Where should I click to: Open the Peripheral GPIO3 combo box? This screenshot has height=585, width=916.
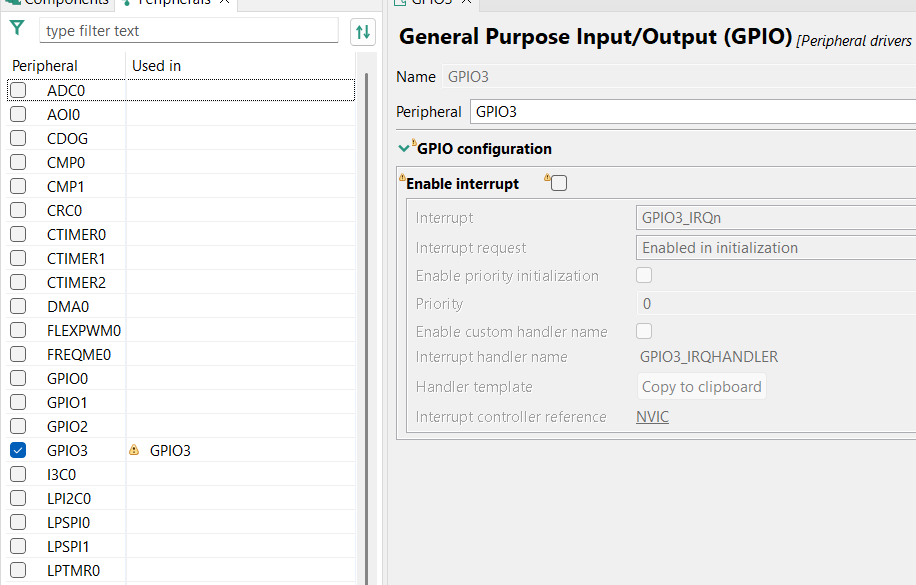point(692,112)
